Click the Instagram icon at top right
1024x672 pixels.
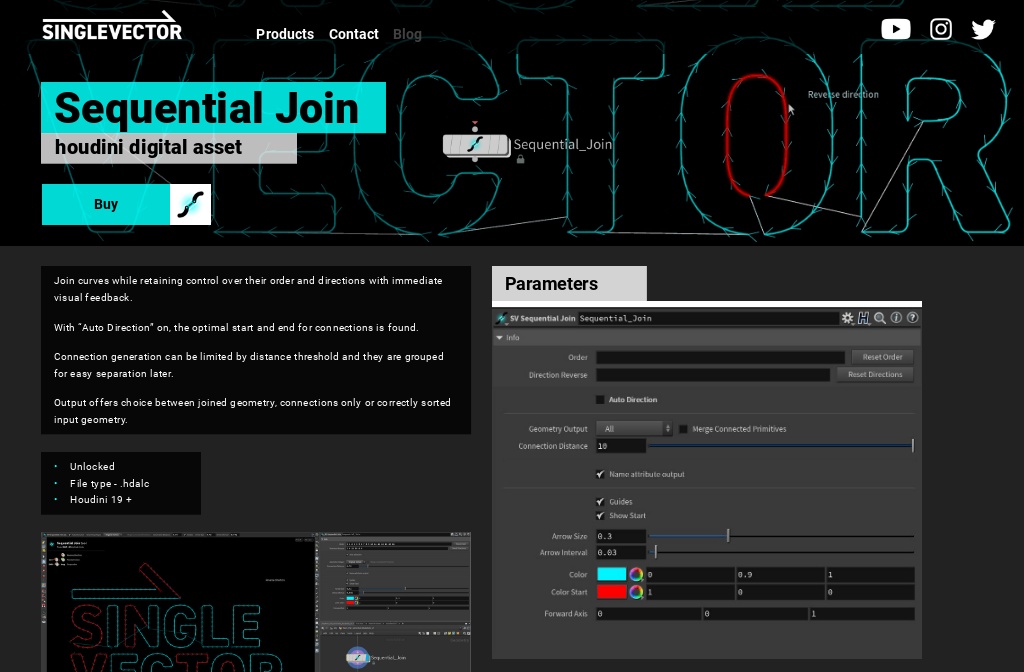click(941, 29)
